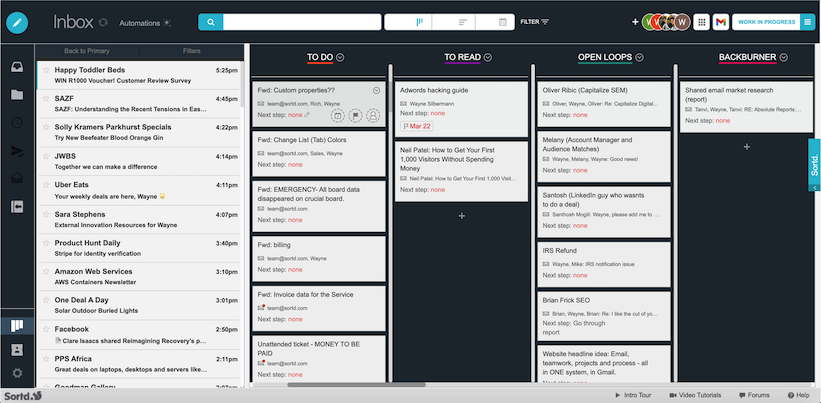Star the Solly Kramers Parkhurst Specials email
The width and height of the screenshot is (821, 403).
pyautogui.click(x=46, y=127)
